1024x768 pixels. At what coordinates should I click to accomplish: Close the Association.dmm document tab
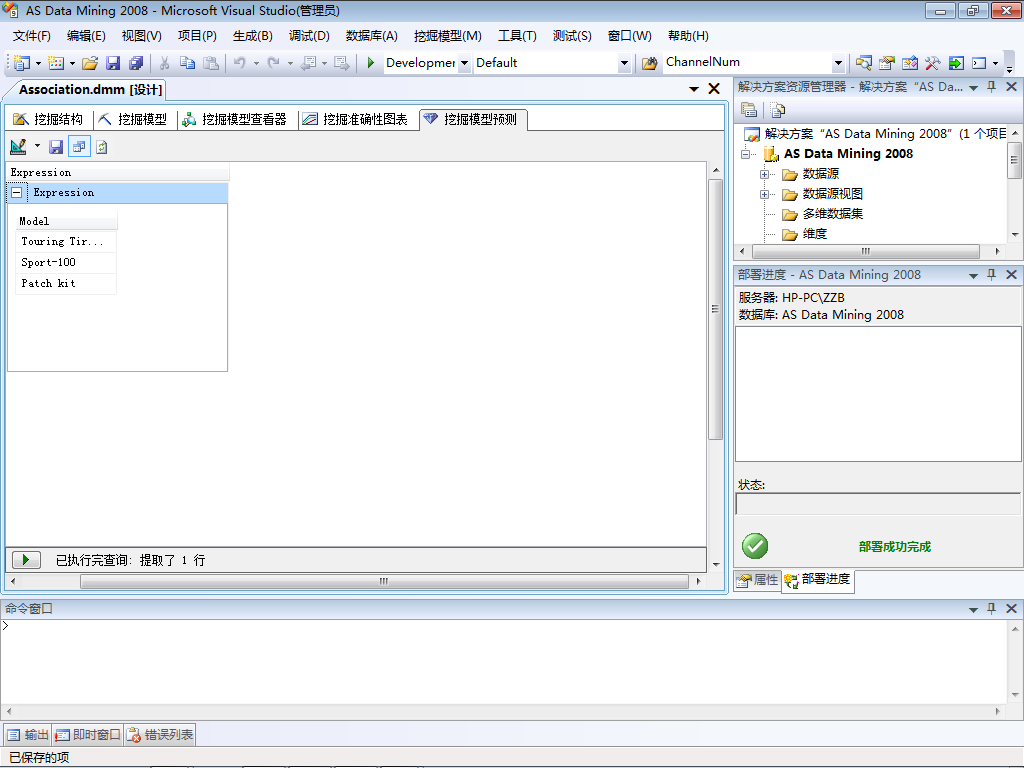click(x=714, y=89)
